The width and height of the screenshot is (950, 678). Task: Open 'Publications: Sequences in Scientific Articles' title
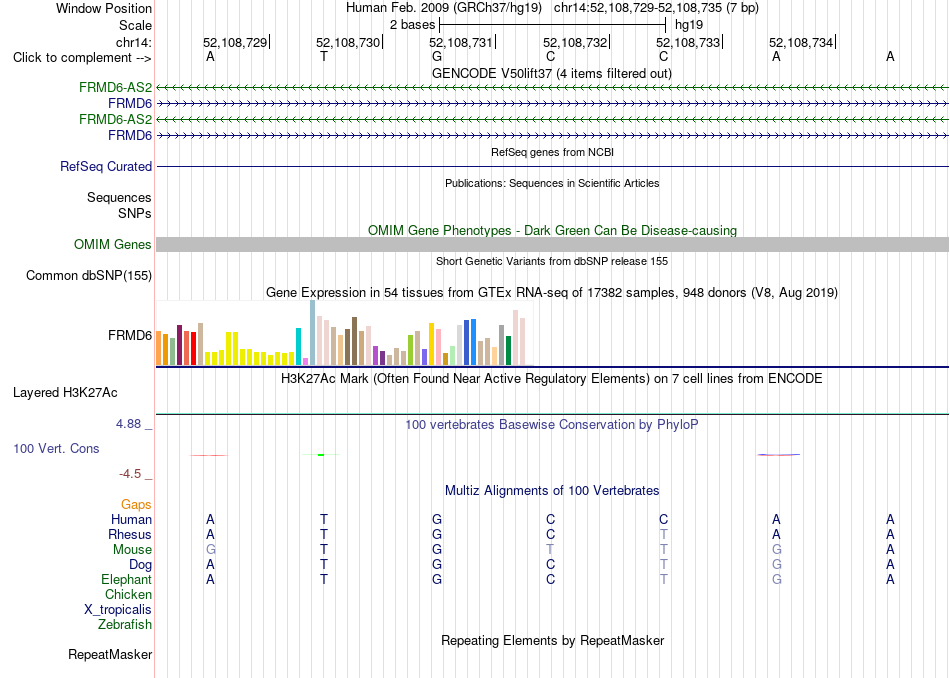[x=552, y=183]
